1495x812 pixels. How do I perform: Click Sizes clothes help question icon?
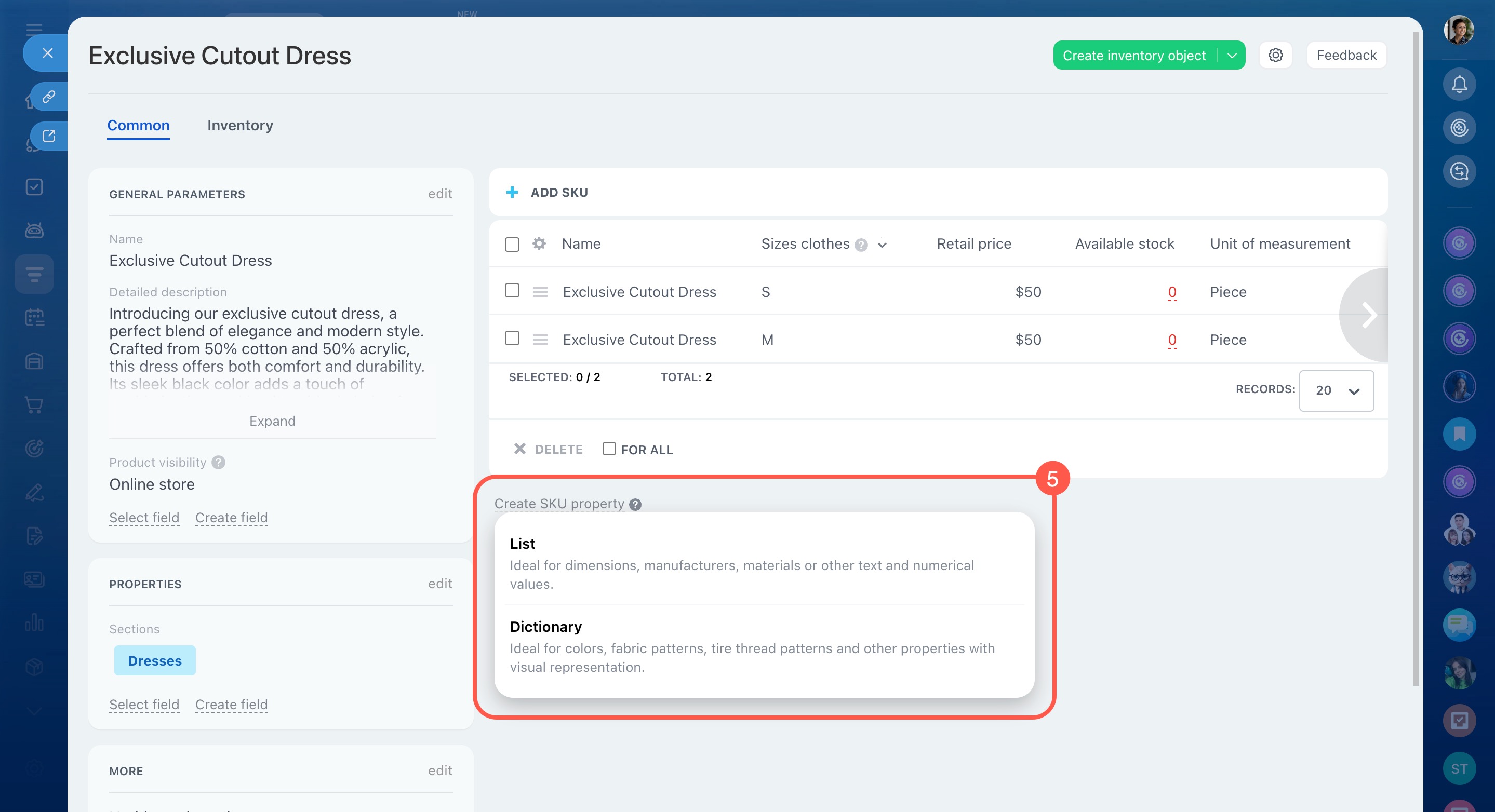[x=861, y=245]
